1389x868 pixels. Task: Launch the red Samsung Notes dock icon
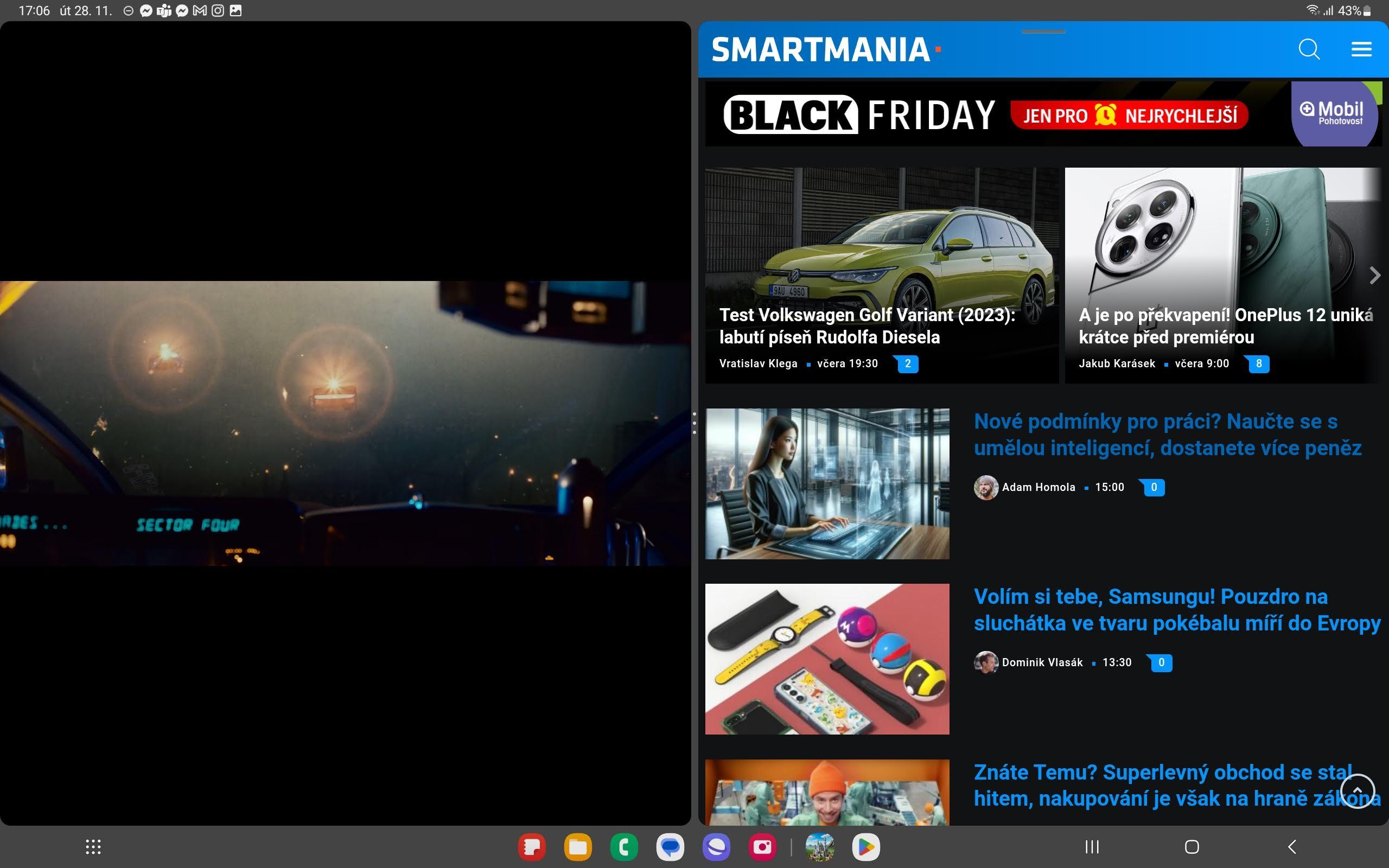[532, 847]
